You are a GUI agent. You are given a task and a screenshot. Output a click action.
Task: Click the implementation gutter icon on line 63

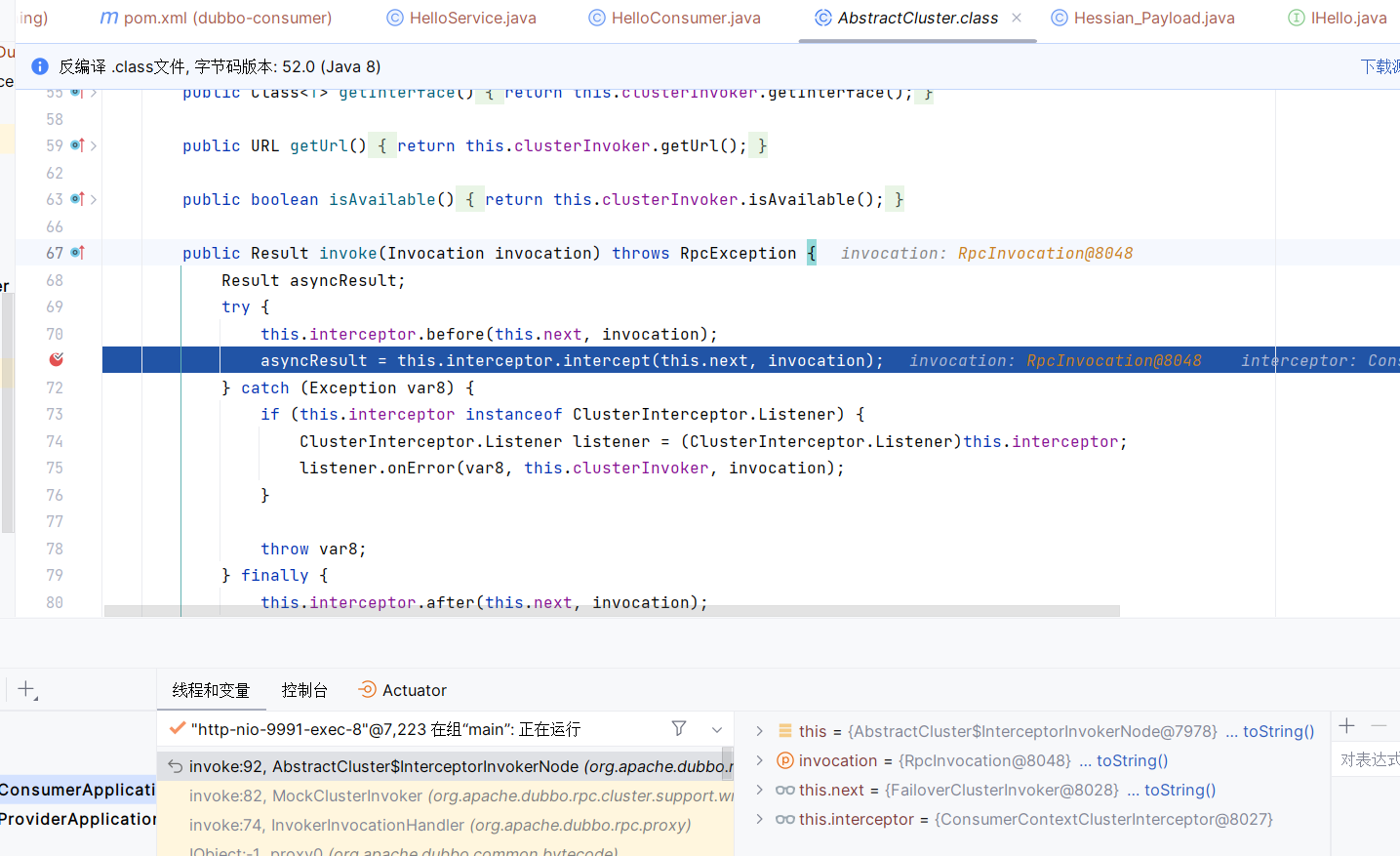[x=78, y=199]
